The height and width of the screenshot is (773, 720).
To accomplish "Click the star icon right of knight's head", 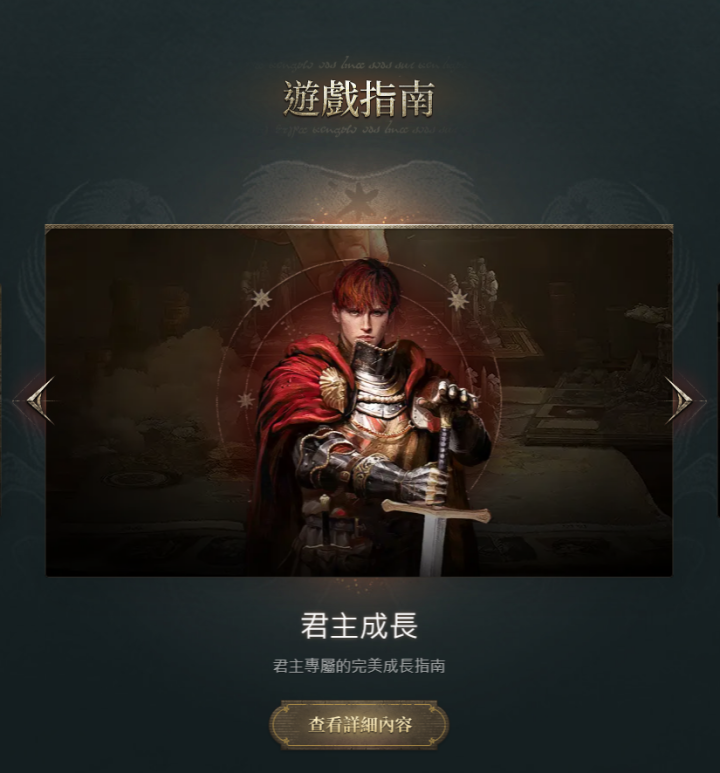I will coord(458,299).
